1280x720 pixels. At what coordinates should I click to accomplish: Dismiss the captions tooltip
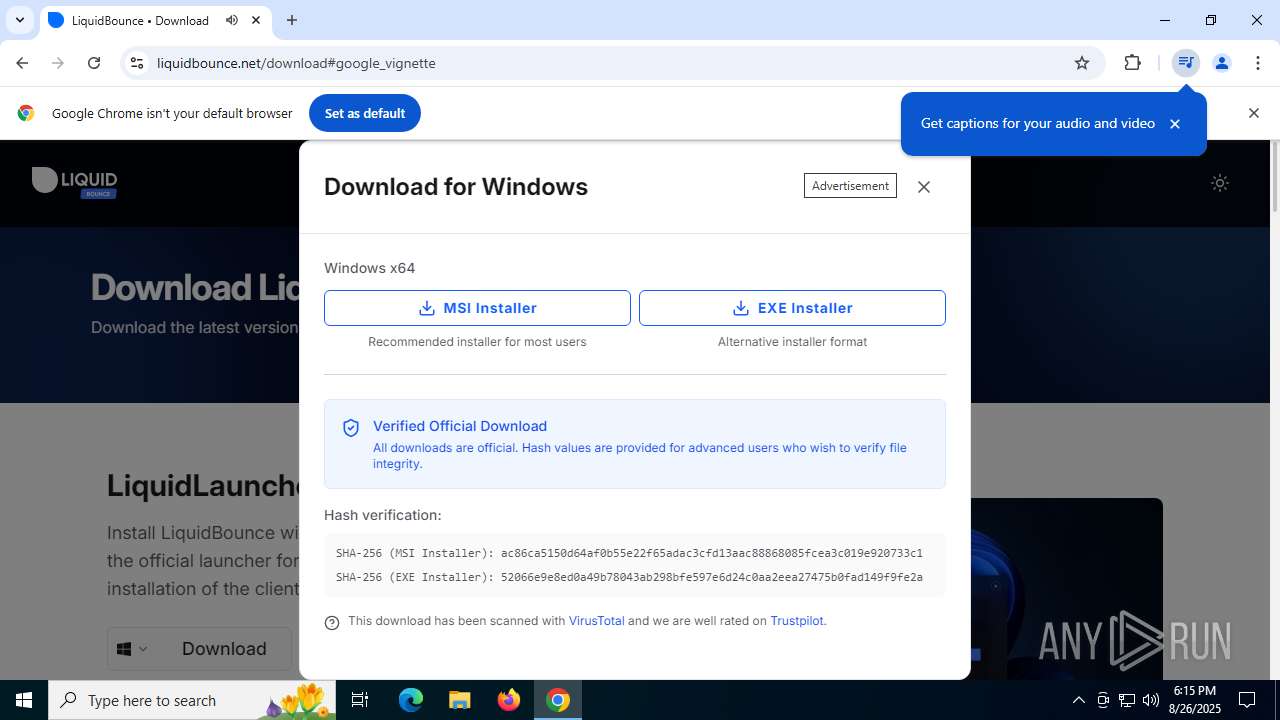pos(1175,124)
